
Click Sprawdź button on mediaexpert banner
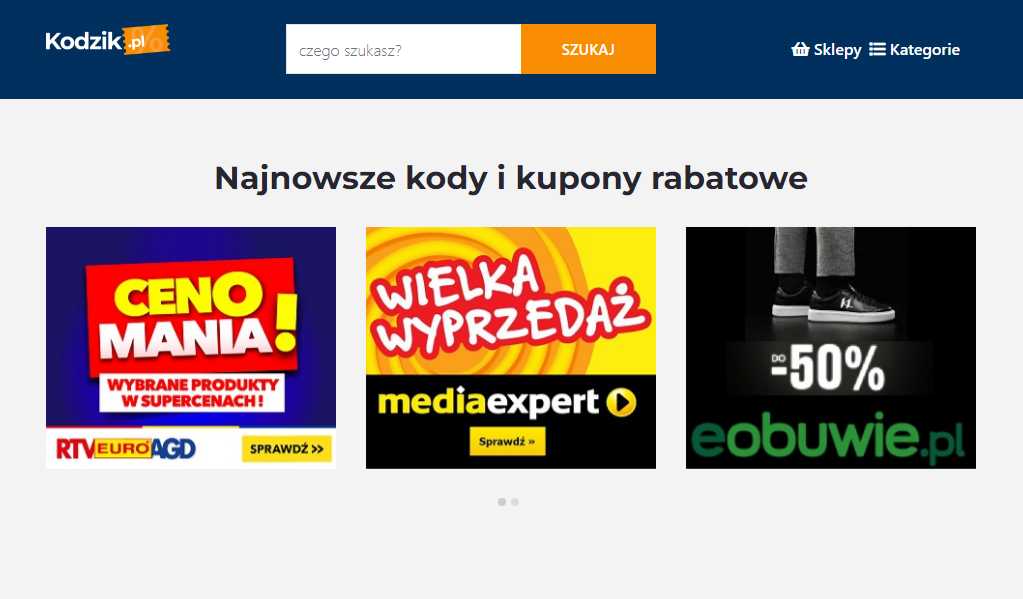[x=507, y=442]
